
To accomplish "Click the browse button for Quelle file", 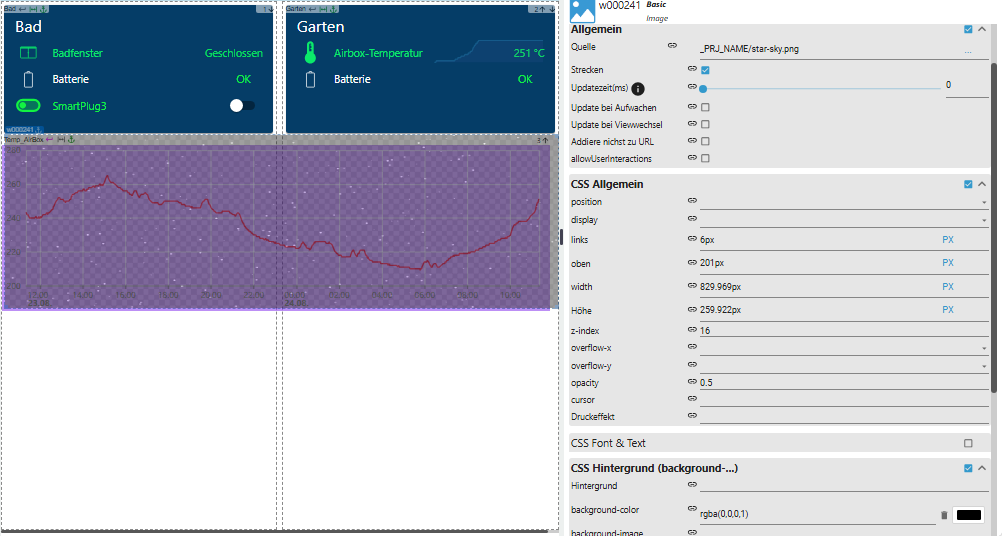I will [x=967, y=49].
